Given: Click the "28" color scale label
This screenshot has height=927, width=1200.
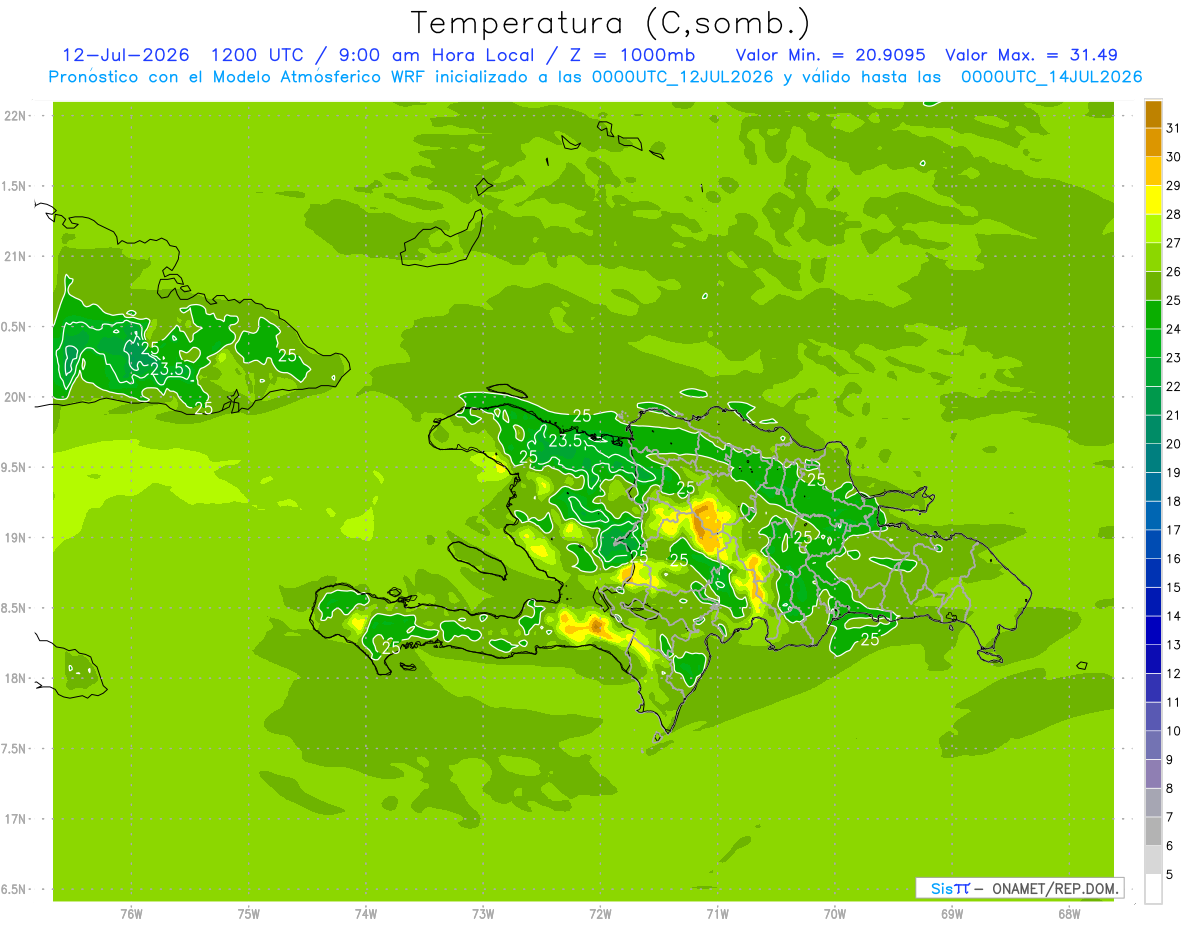Looking at the screenshot, I should (x=1173, y=214).
